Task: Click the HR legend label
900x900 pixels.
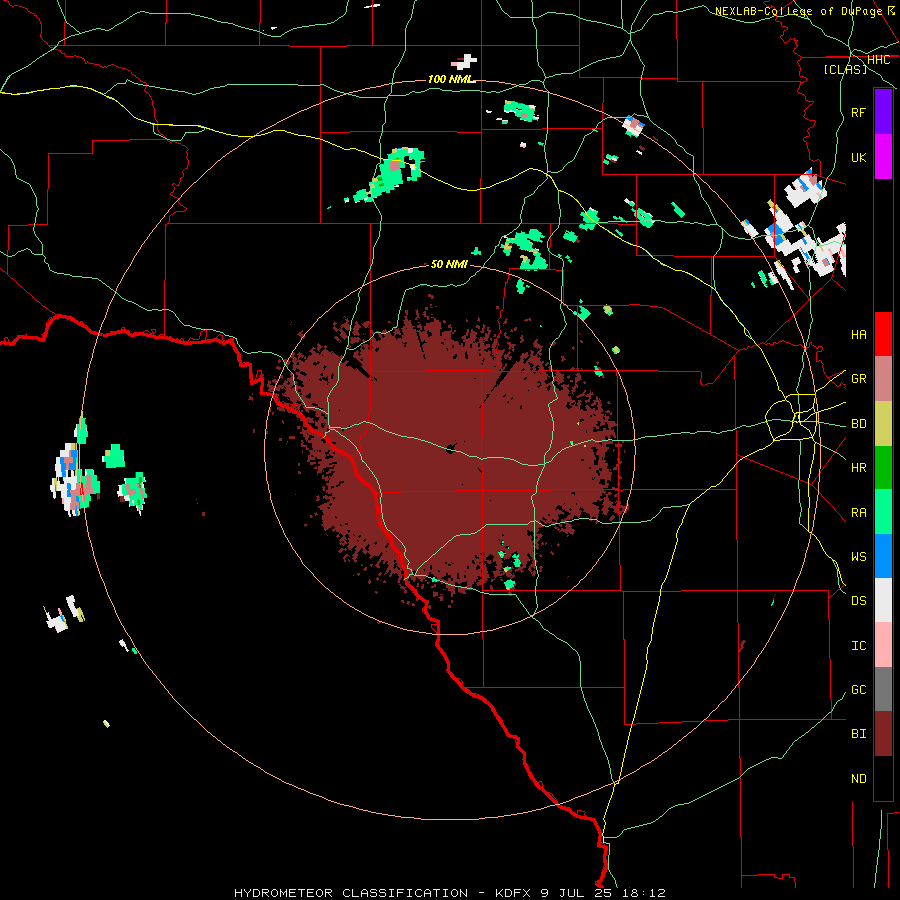Action: point(859,468)
